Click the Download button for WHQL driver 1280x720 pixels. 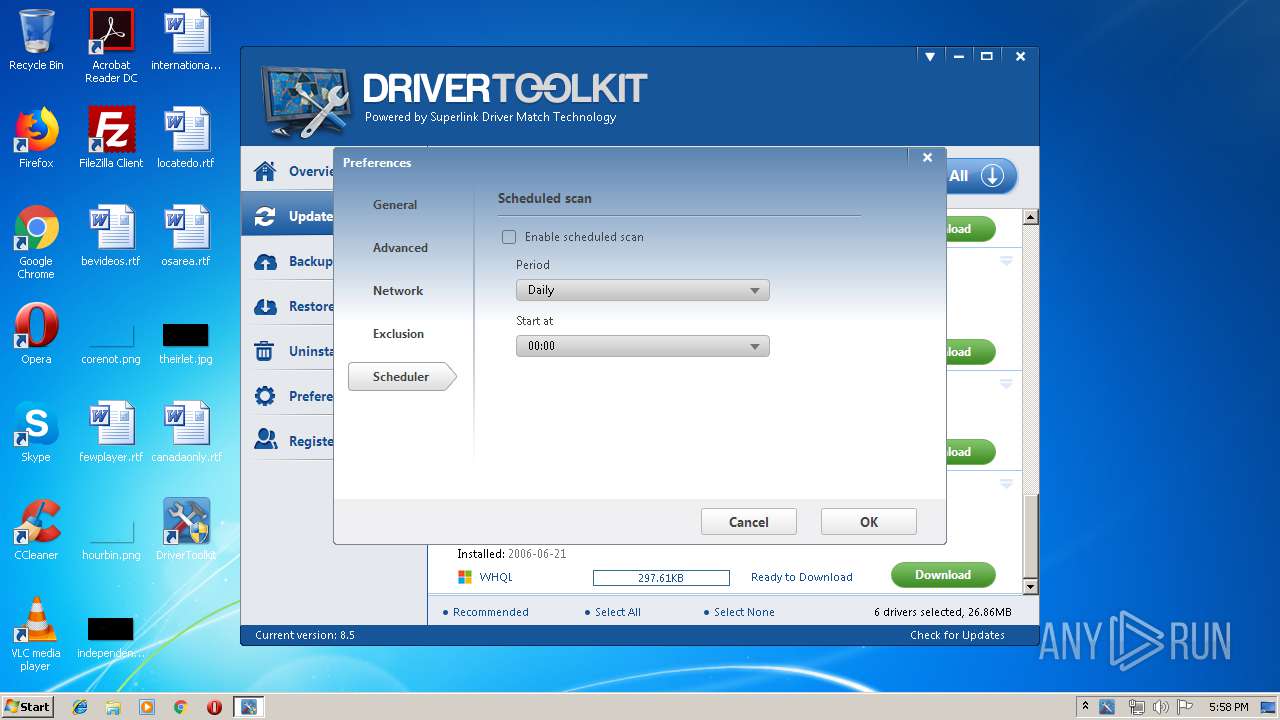point(943,575)
